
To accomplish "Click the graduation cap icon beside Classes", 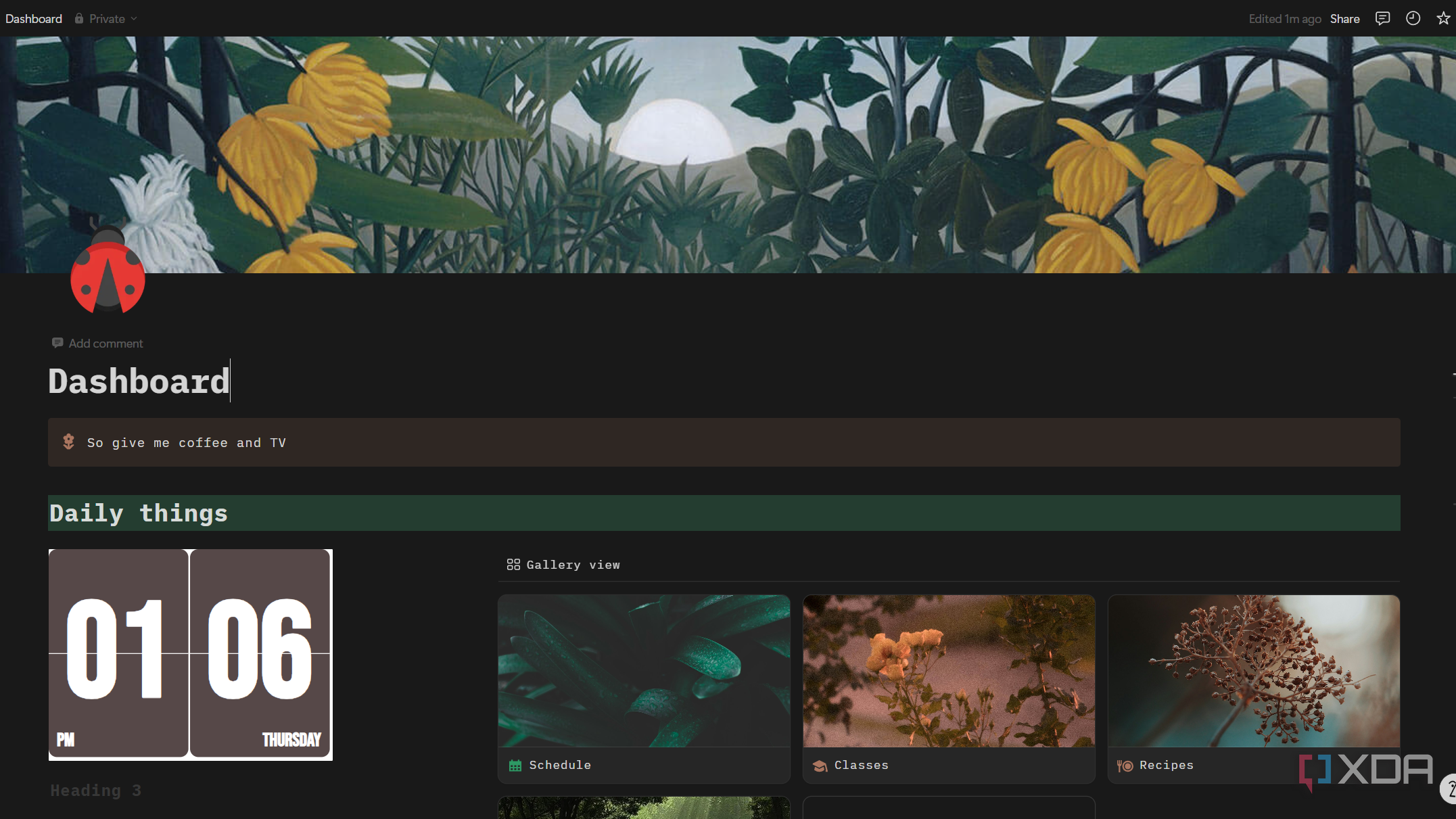I will pyautogui.click(x=820, y=766).
